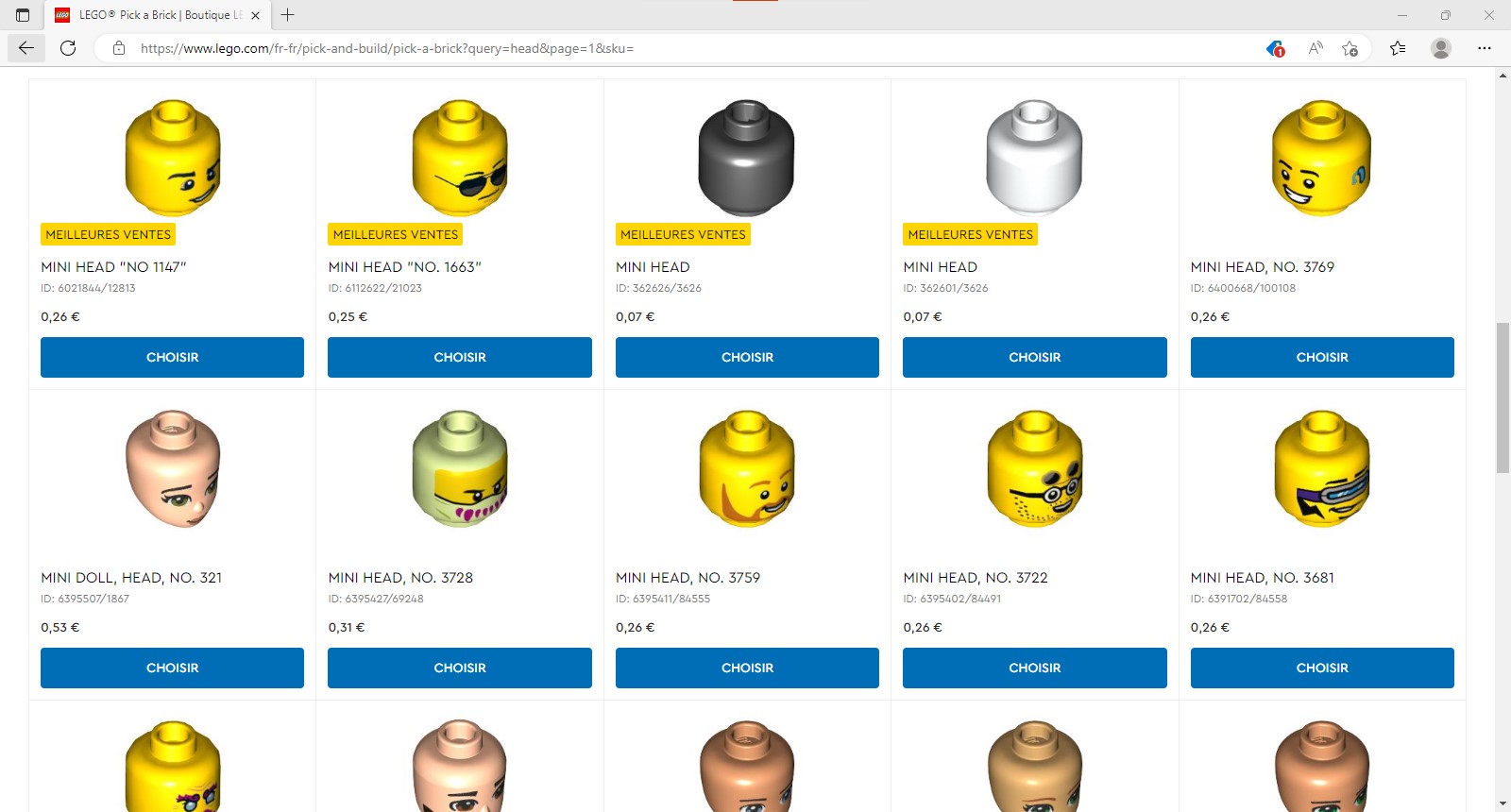Screen dimensions: 1511x812
Task: Click the MINI HEAD, NO. 3728 title
Action: [400, 578]
